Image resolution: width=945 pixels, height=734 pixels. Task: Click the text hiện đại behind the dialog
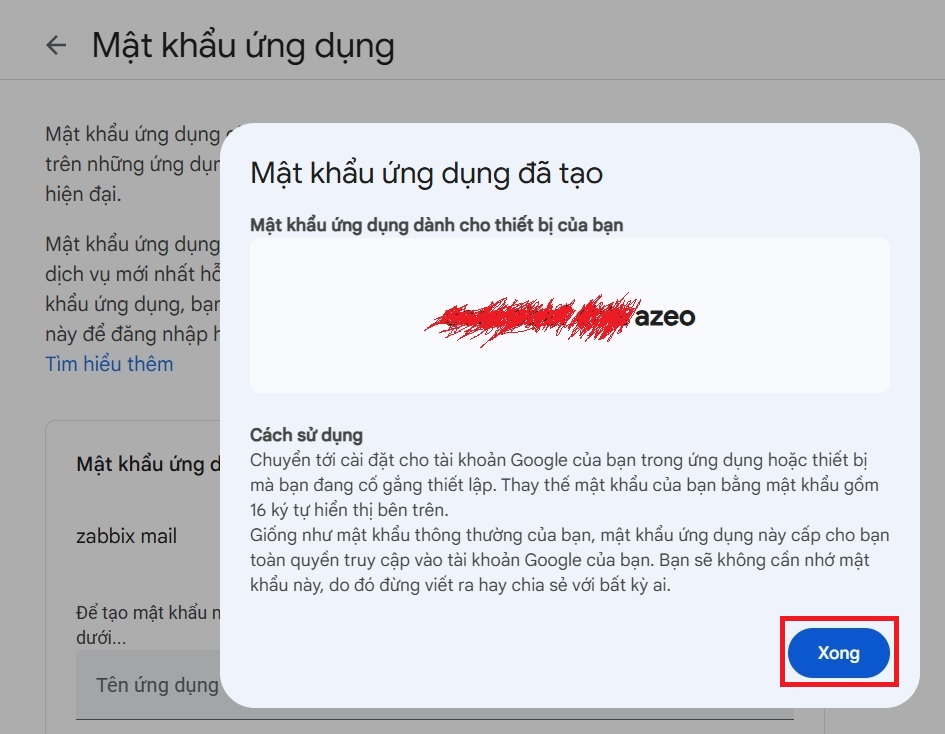tap(83, 194)
